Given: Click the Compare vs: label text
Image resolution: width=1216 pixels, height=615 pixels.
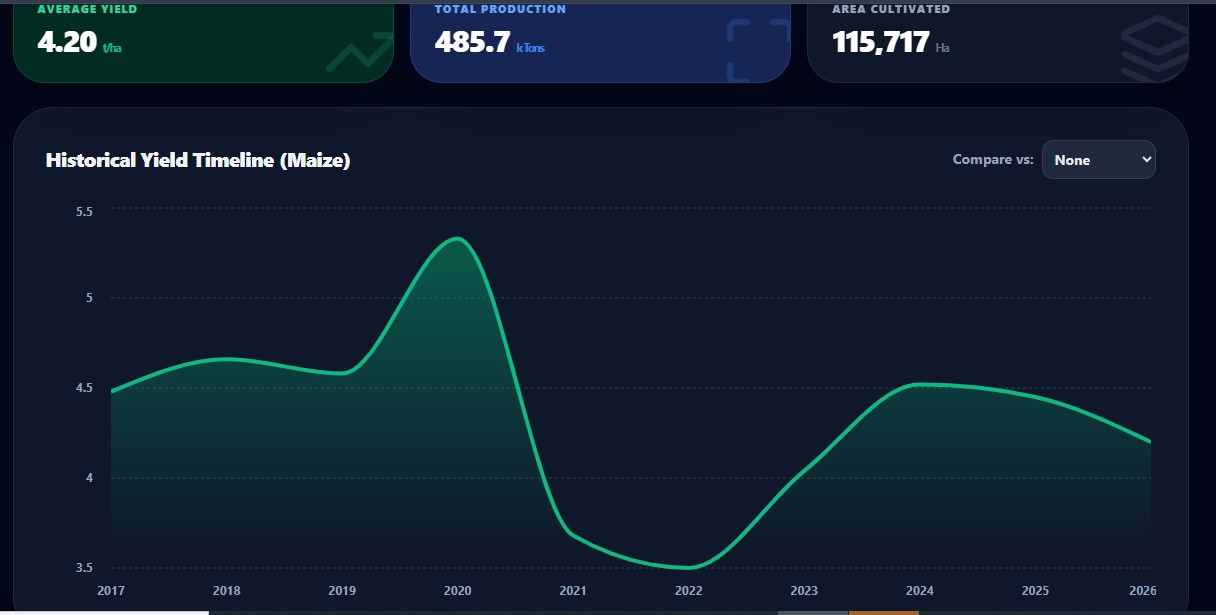Looking at the screenshot, I should pos(993,160).
